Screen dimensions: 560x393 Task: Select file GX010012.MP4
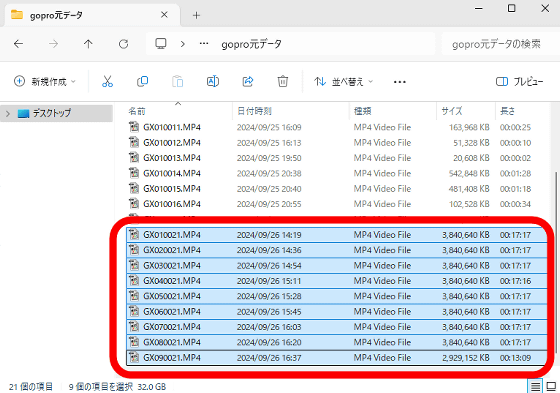(336, 143)
